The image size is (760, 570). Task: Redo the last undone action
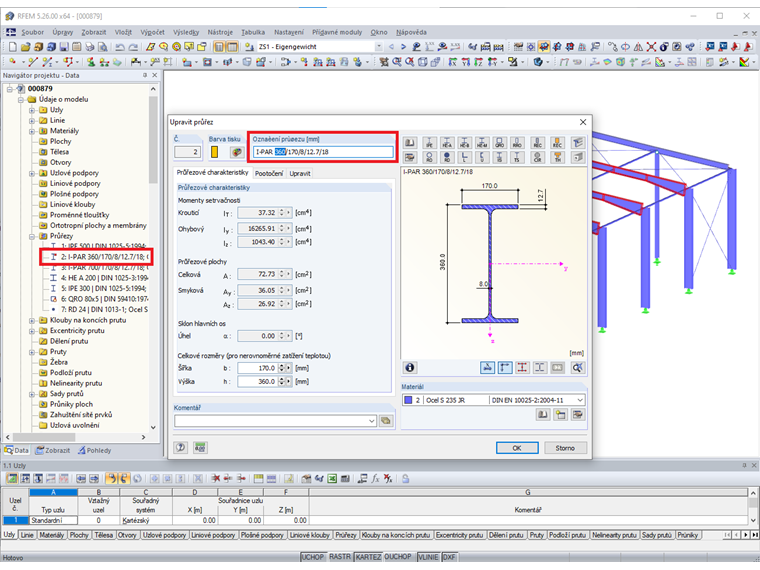[x=133, y=47]
